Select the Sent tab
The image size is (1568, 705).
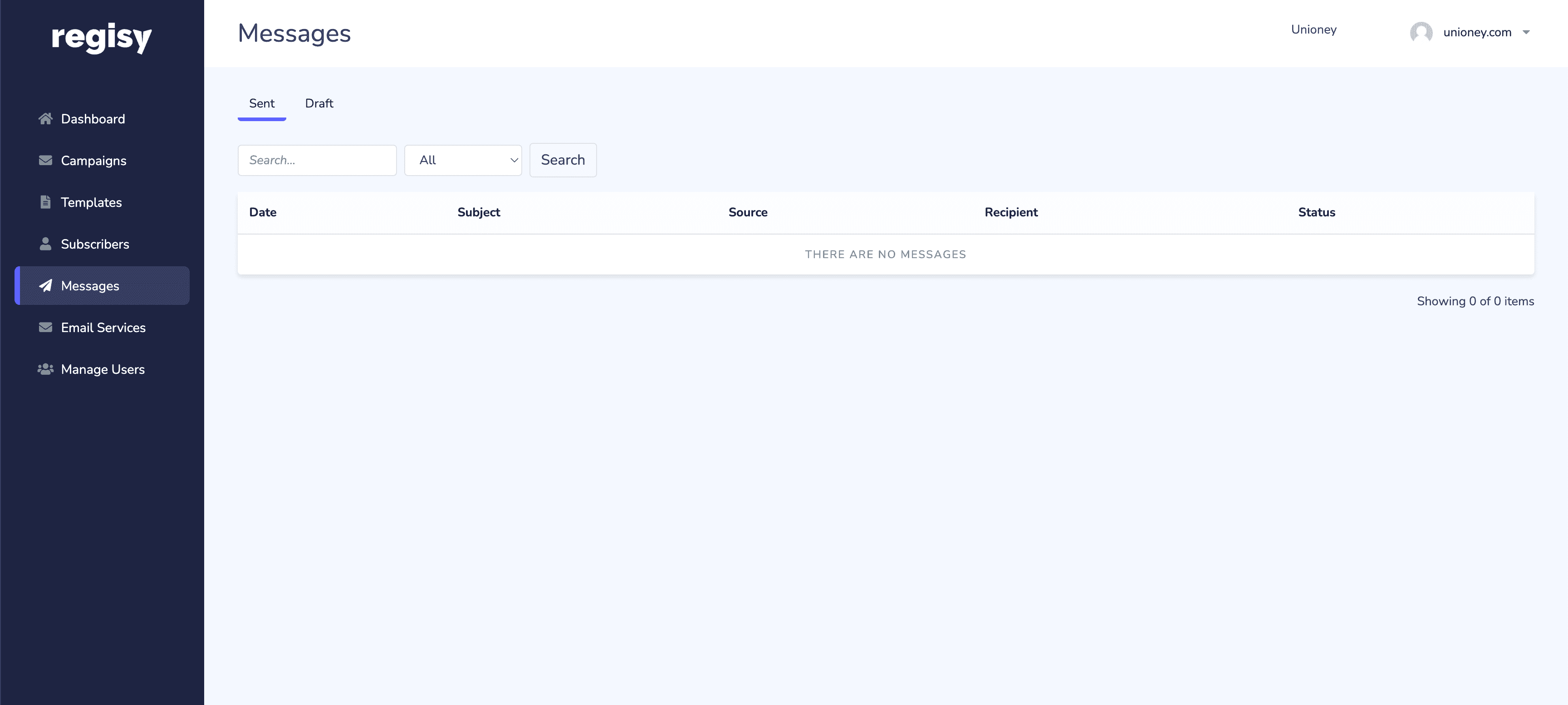pos(262,103)
